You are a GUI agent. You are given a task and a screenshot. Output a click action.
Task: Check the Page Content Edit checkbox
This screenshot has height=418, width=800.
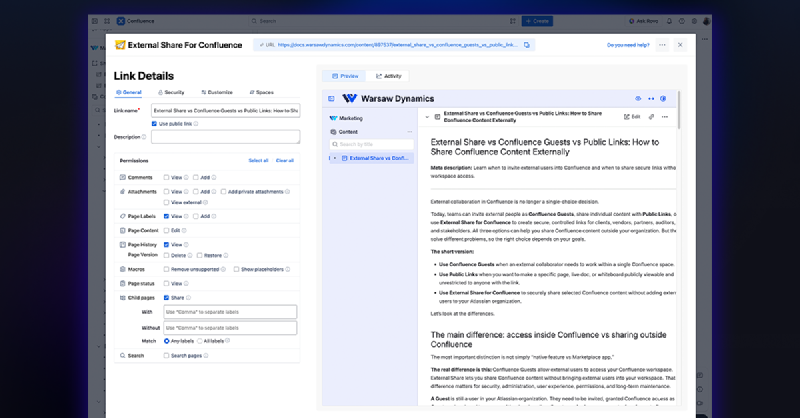(166, 231)
